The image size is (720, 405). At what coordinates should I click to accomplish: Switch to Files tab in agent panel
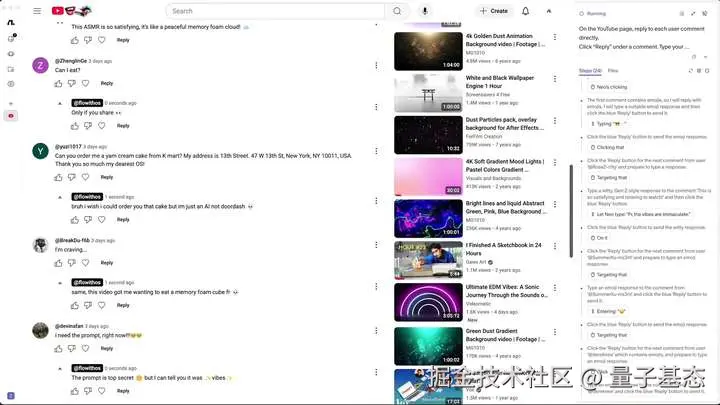[x=613, y=71]
